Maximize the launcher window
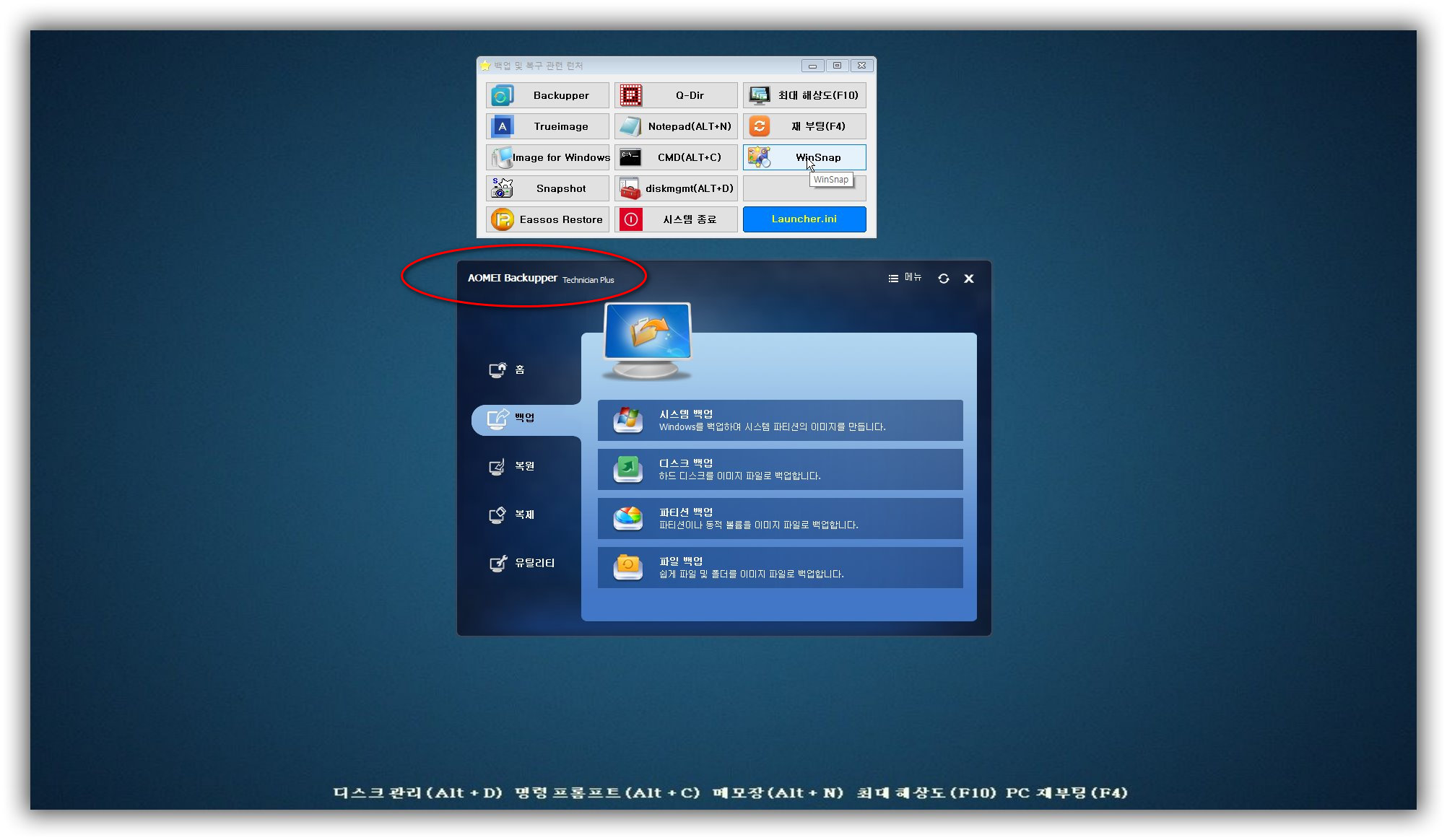 [837, 66]
